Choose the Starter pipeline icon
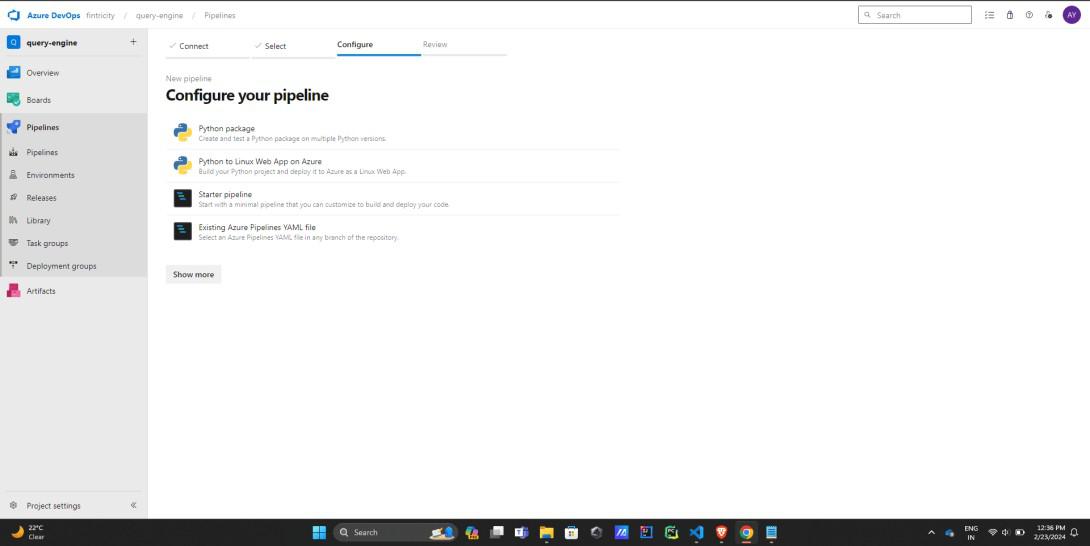The image size is (1090, 546). (x=183, y=198)
